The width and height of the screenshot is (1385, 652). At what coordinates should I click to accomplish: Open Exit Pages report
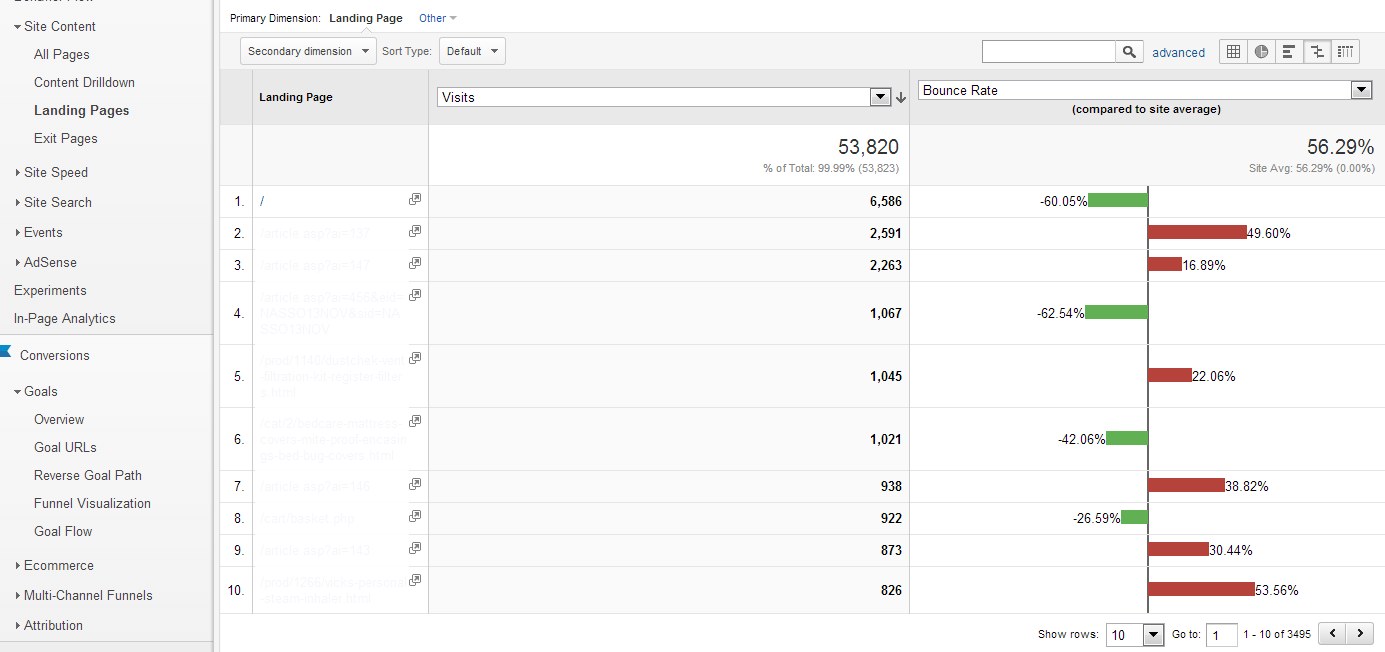pyautogui.click(x=66, y=138)
